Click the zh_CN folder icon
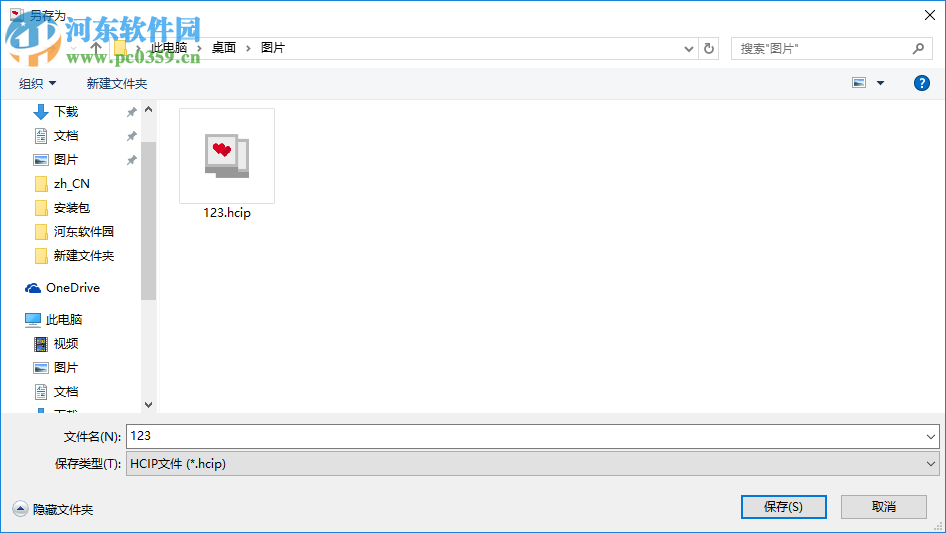Image resolution: width=946 pixels, height=533 pixels. click(41, 184)
